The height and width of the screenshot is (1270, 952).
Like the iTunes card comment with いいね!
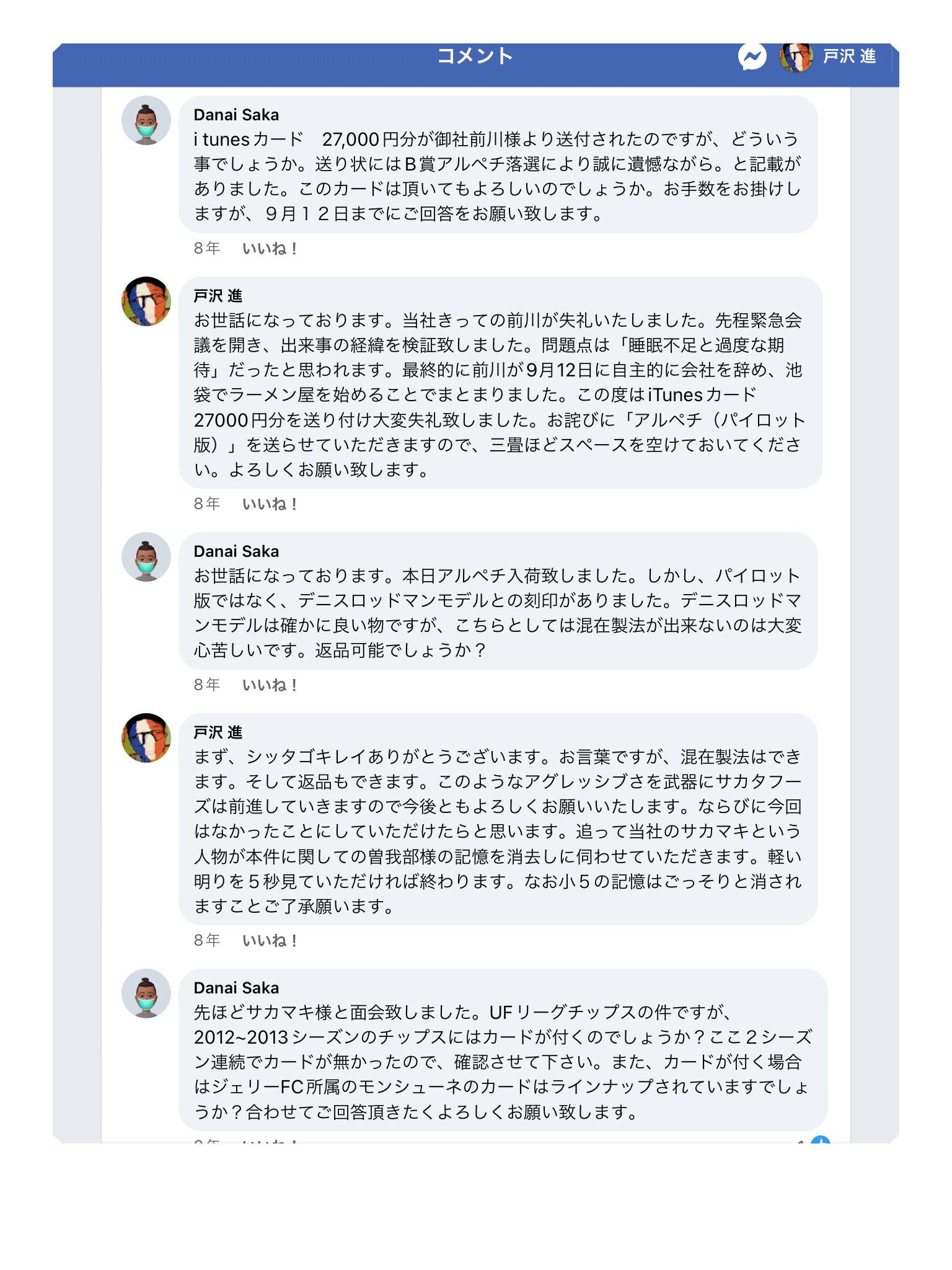[x=270, y=249]
